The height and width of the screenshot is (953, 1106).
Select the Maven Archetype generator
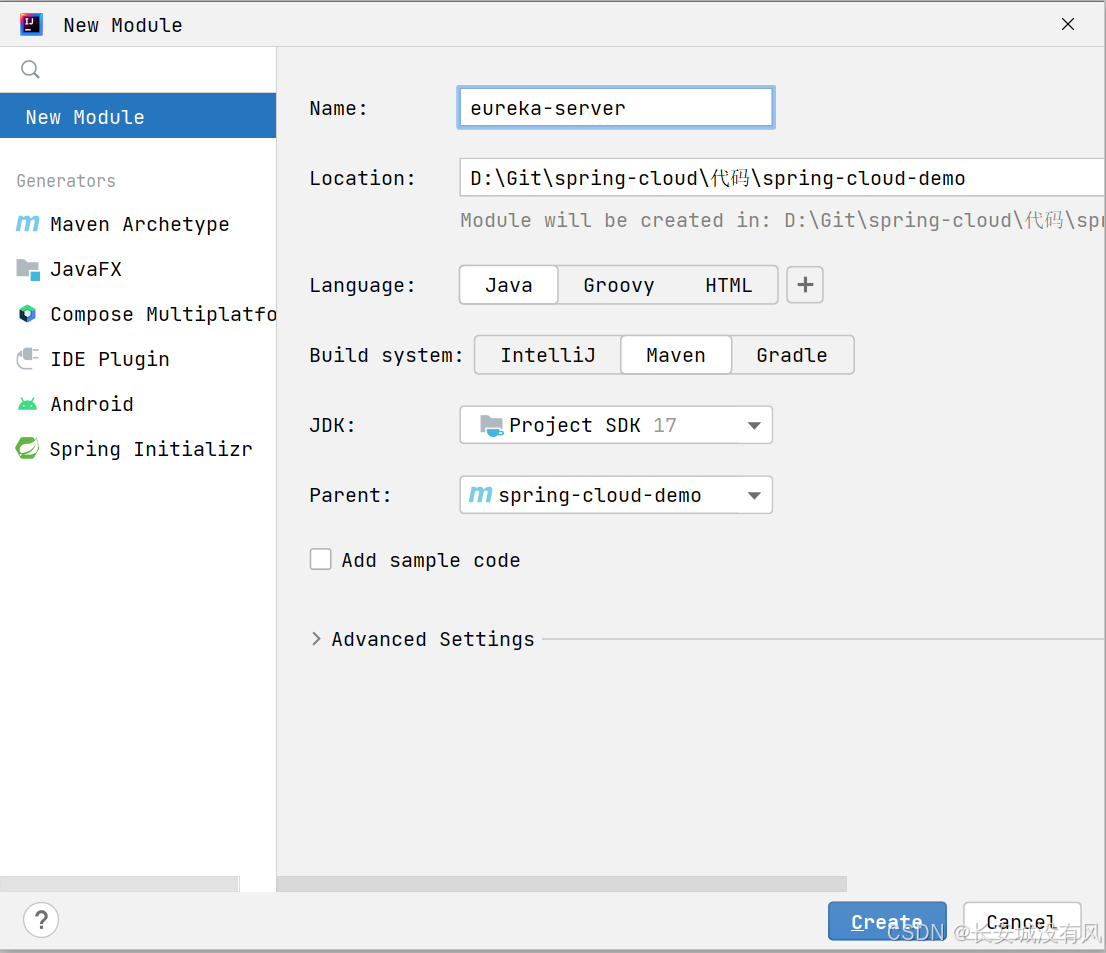138,224
